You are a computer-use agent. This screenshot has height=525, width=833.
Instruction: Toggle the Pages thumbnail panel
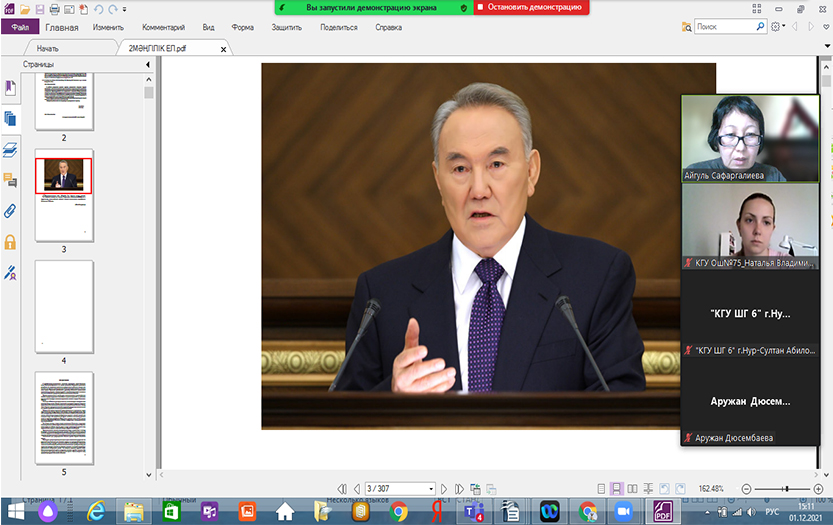click(11, 118)
